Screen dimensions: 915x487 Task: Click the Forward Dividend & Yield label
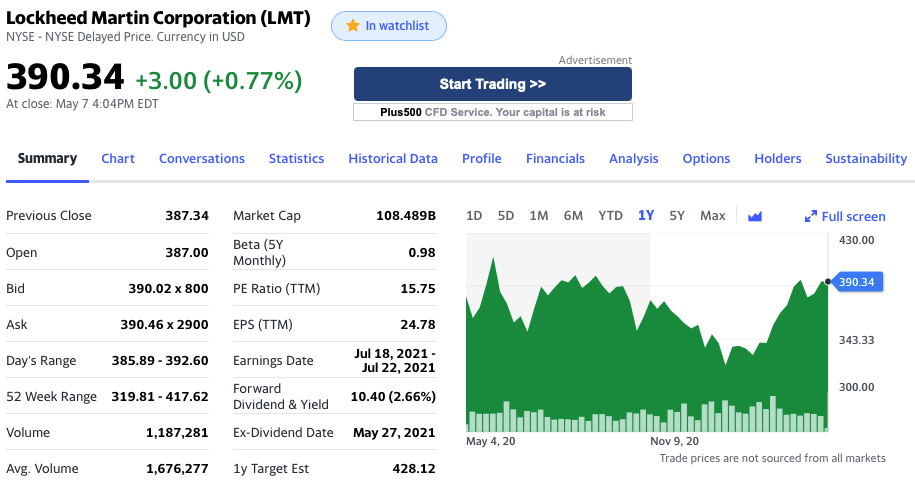(x=281, y=397)
